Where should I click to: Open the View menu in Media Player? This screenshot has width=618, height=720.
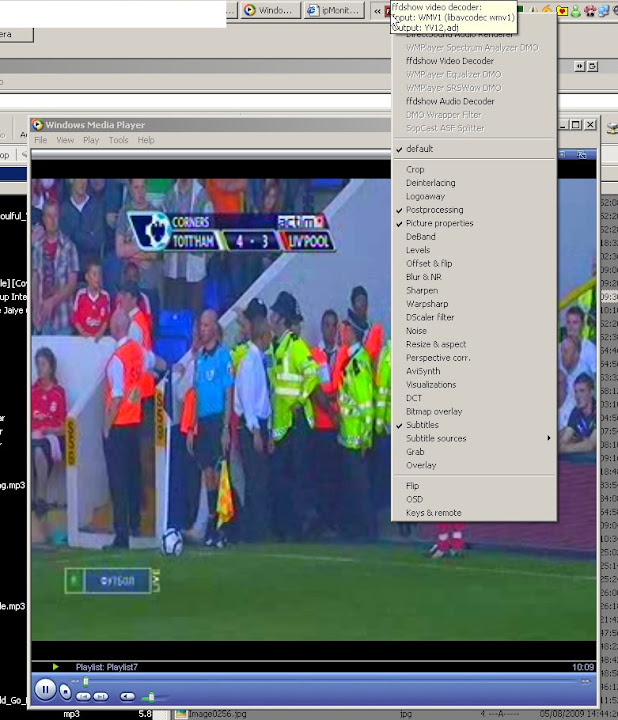tap(65, 140)
